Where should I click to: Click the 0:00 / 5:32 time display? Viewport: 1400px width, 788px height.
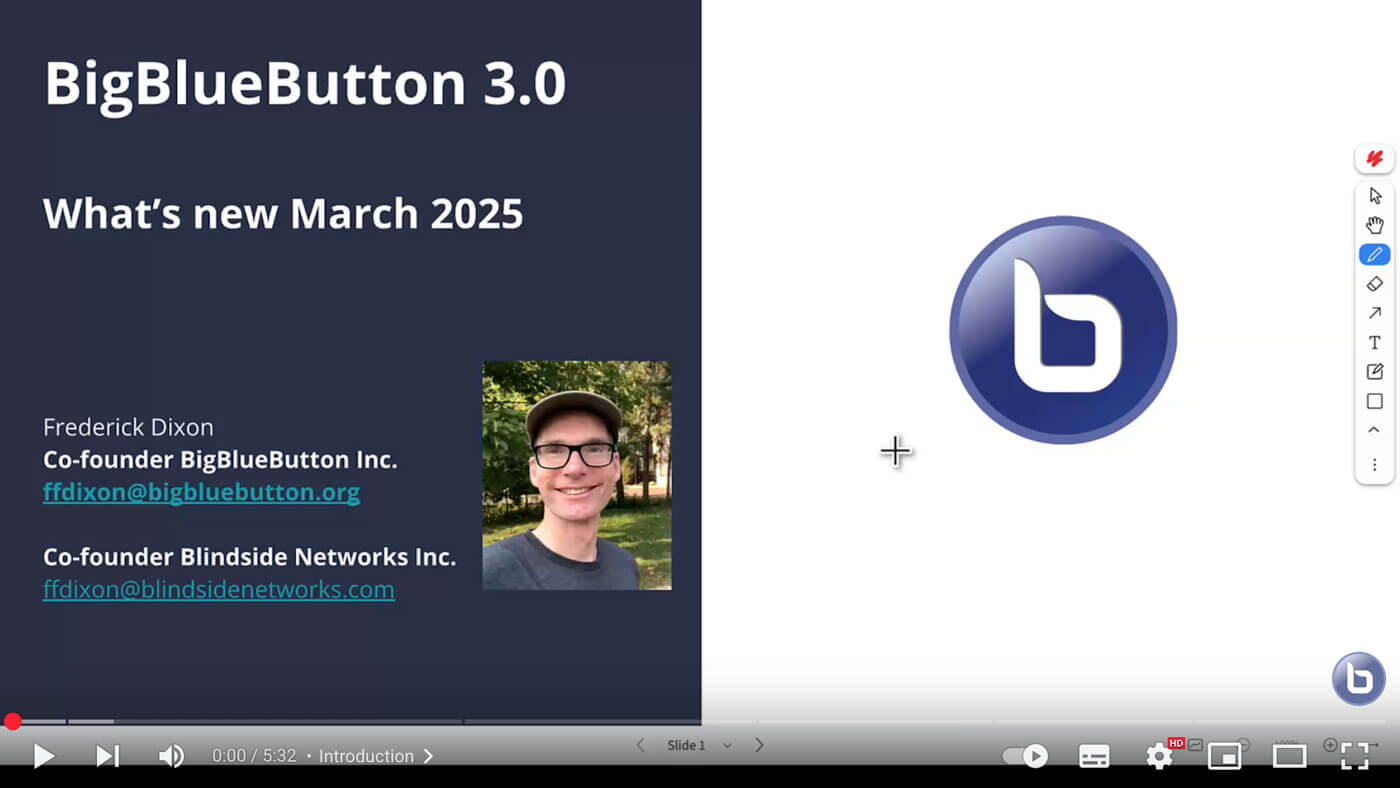coord(254,756)
